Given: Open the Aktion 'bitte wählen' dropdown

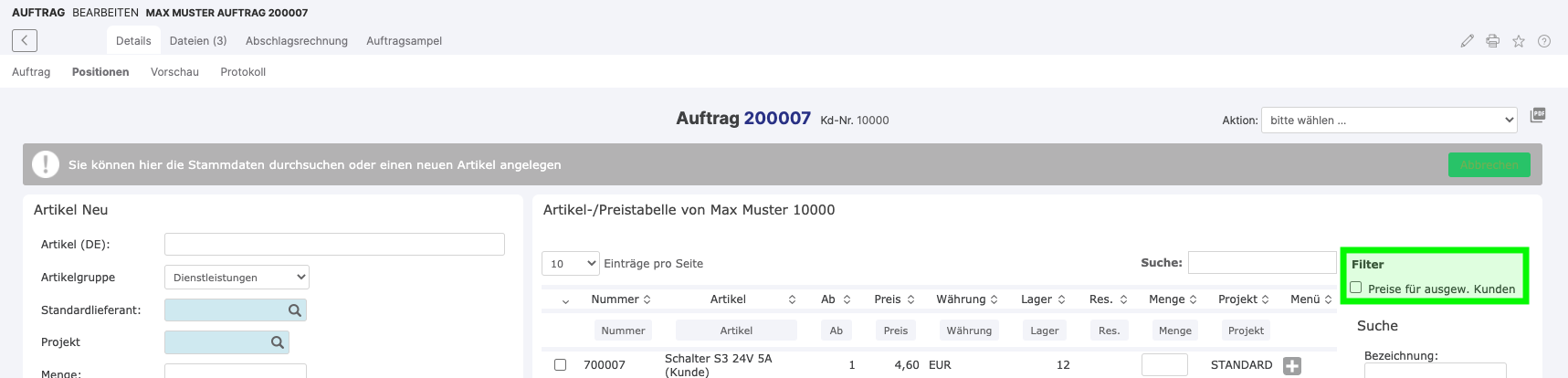Looking at the screenshot, I should pos(1388,121).
